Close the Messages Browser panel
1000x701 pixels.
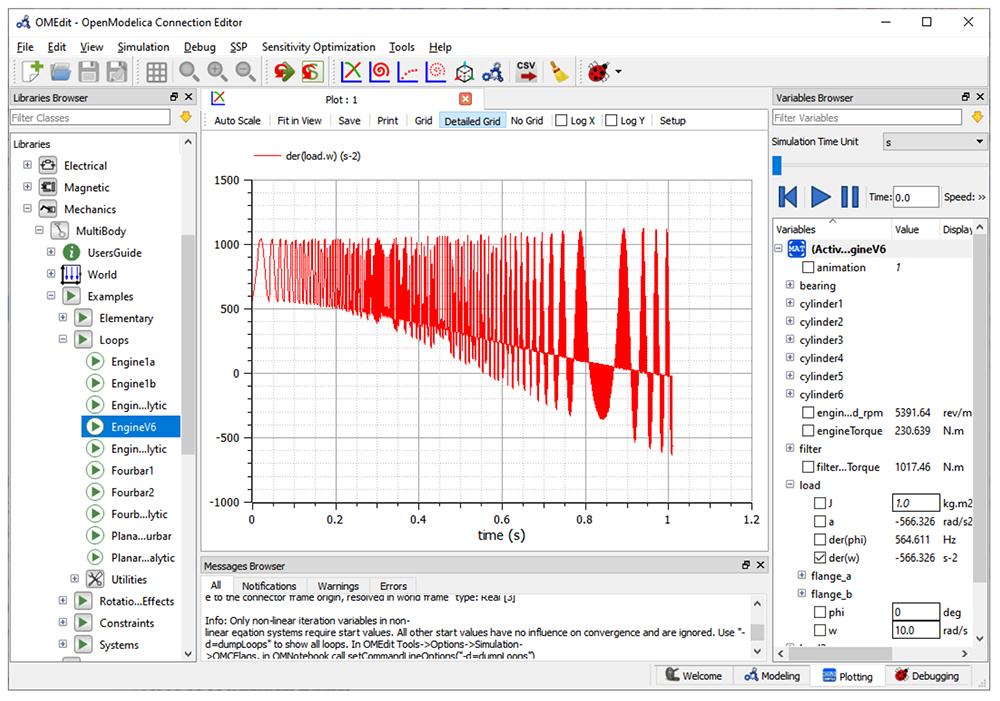pos(760,565)
